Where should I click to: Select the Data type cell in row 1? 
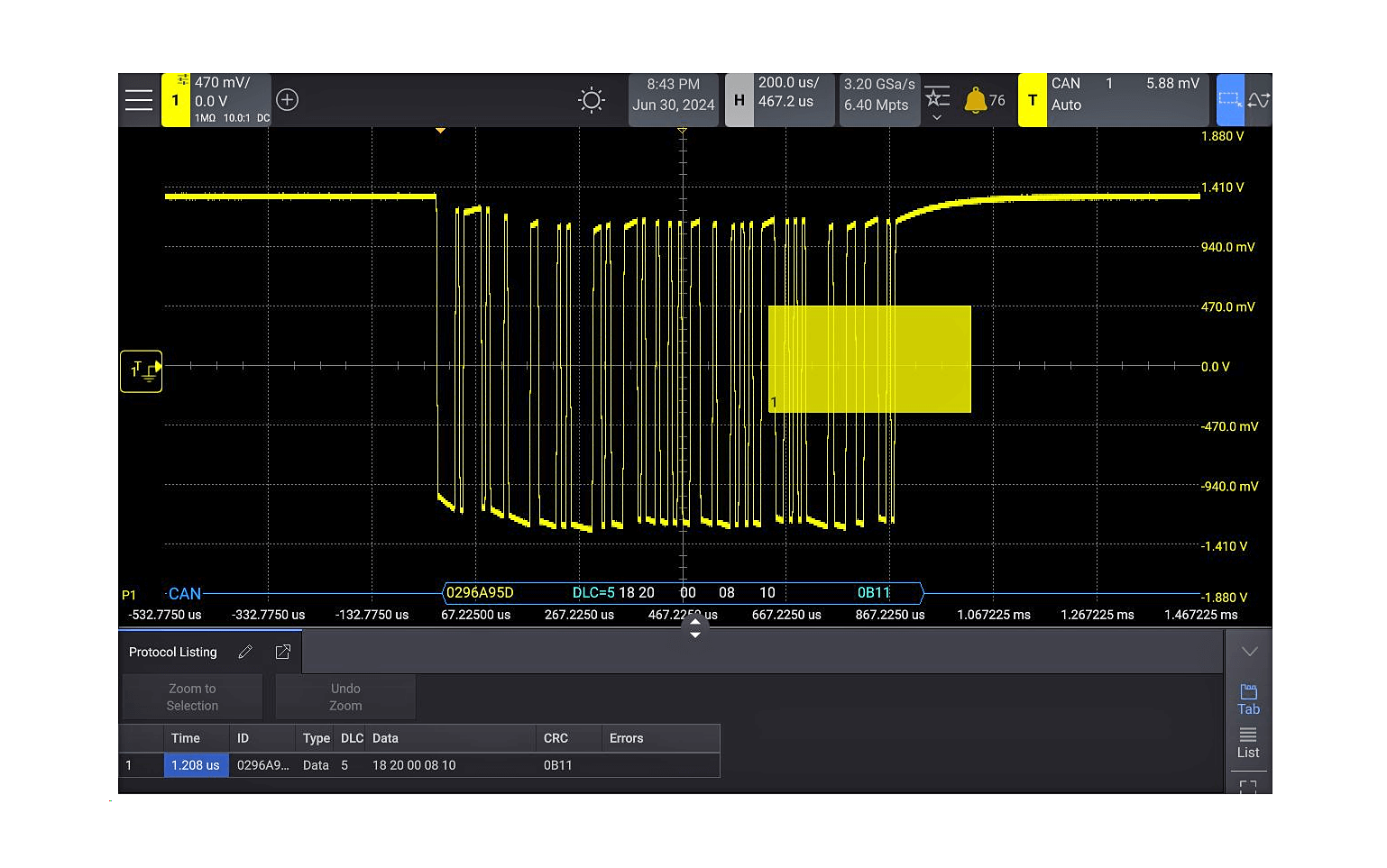[x=316, y=765]
